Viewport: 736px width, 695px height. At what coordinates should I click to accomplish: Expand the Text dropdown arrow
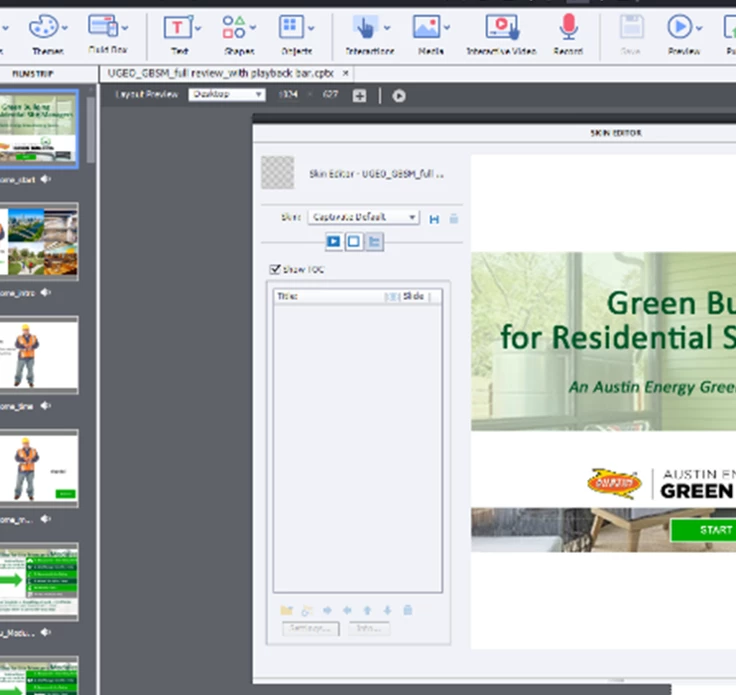click(198, 28)
